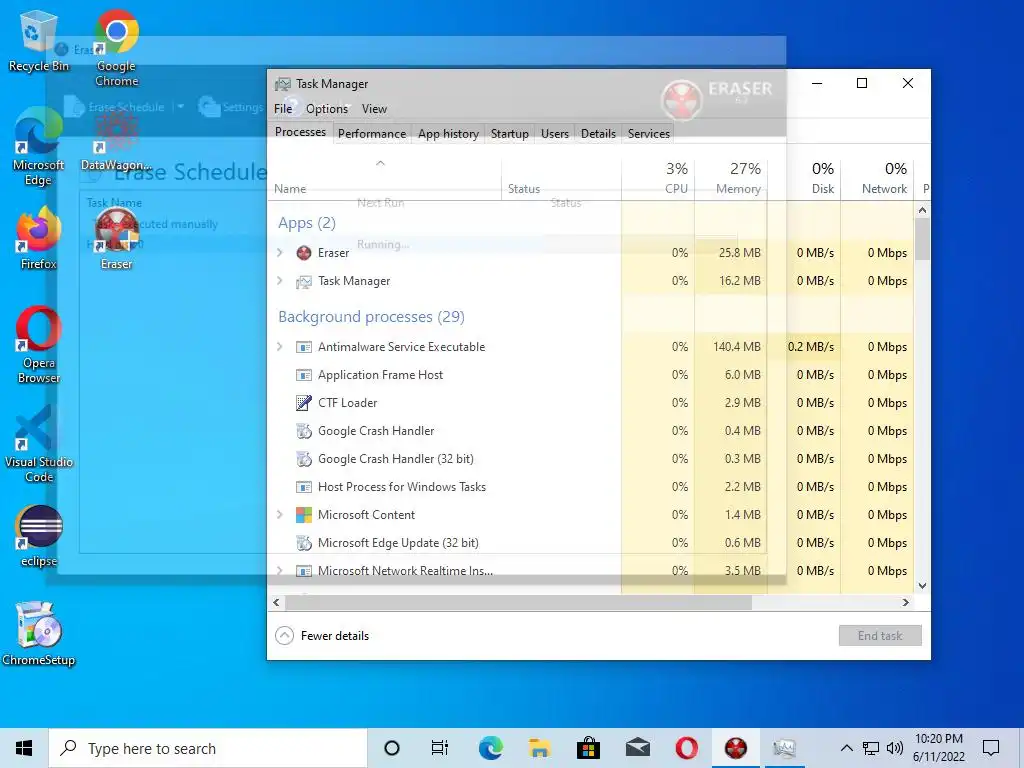The image size is (1024, 768).
Task: Open File Explorer from taskbar
Action: (x=539, y=748)
